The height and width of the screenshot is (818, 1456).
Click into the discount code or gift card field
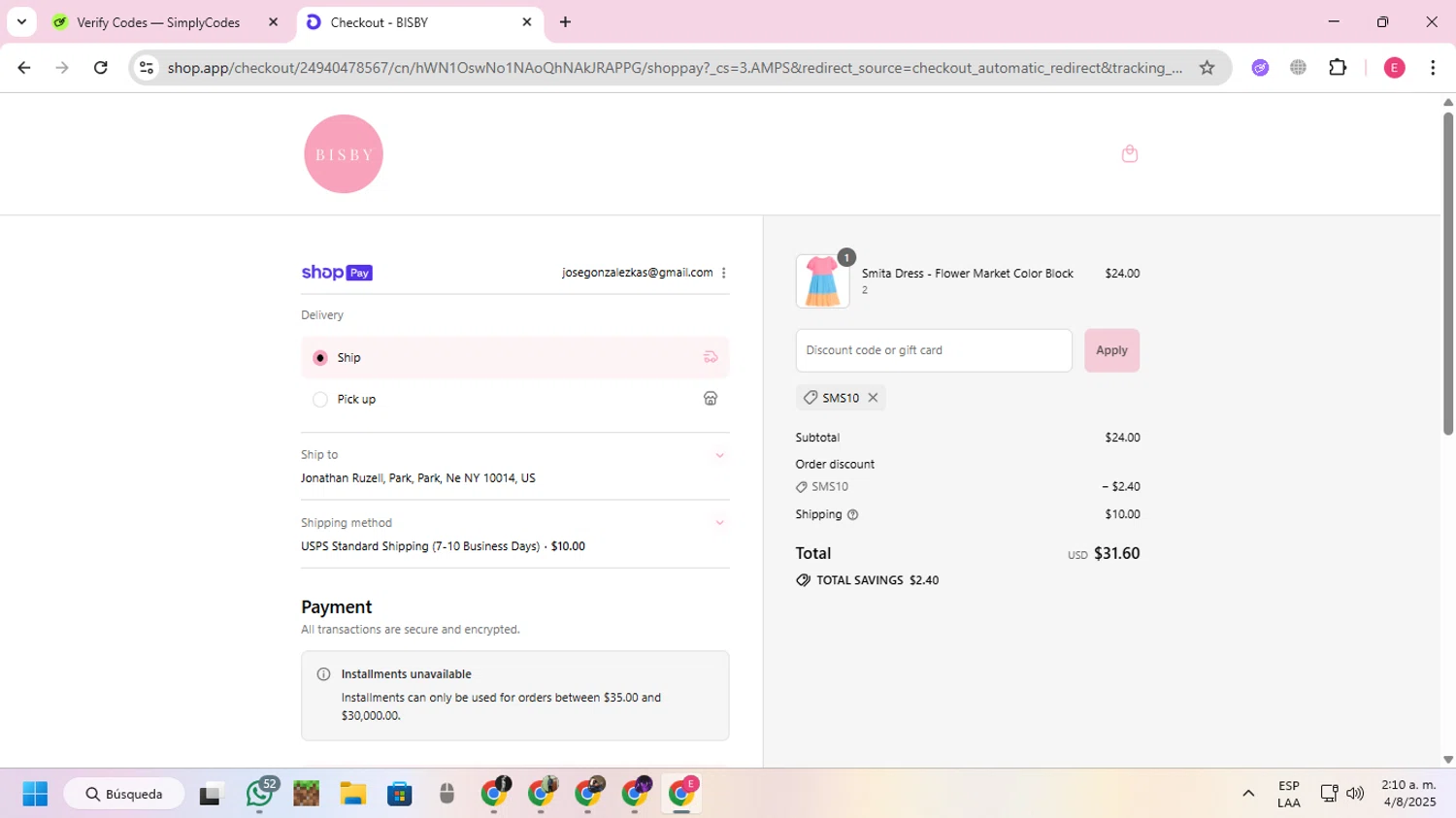point(934,350)
